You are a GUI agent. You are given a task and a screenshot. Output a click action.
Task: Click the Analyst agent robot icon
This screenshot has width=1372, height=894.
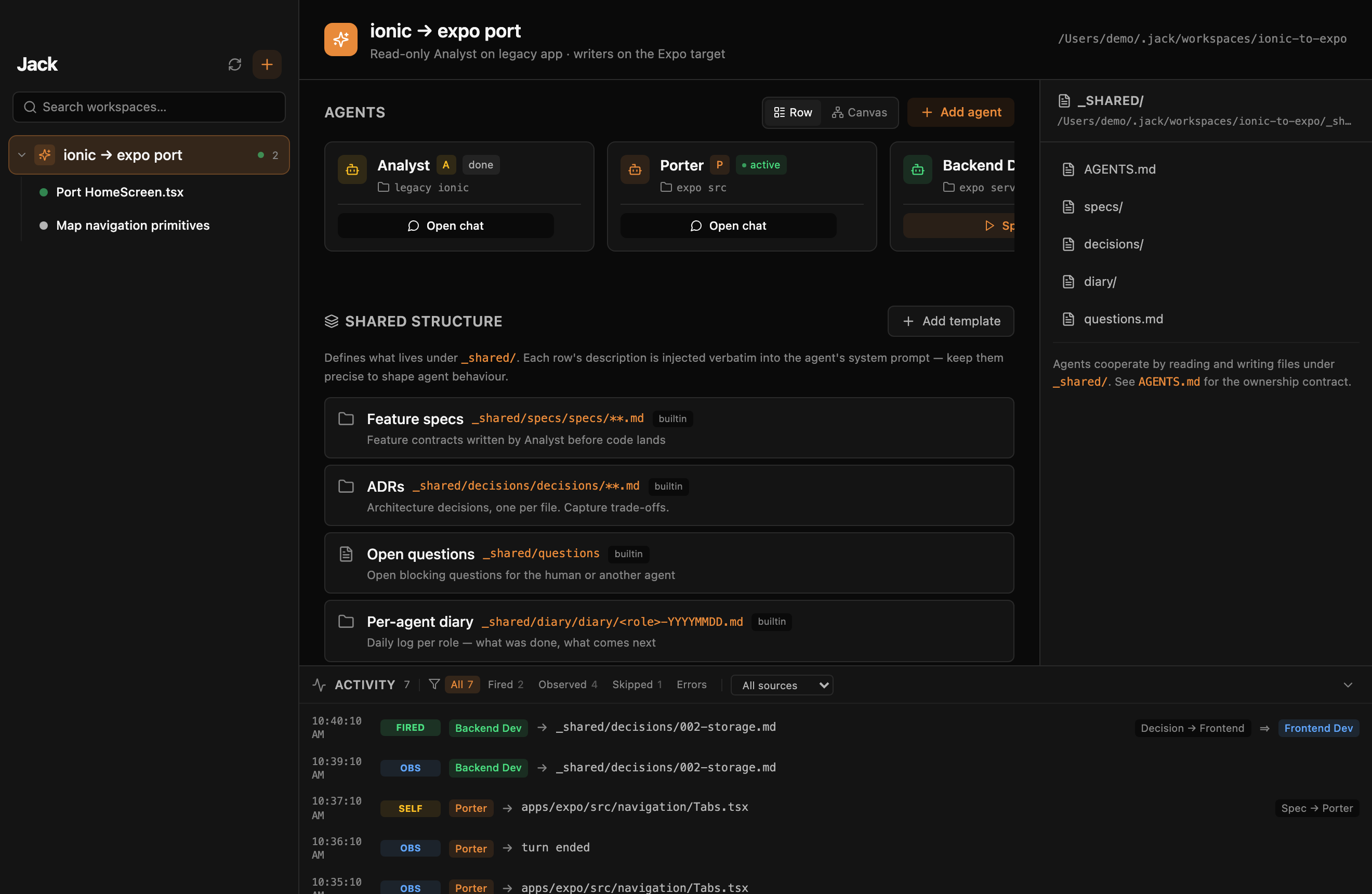(x=352, y=169)
